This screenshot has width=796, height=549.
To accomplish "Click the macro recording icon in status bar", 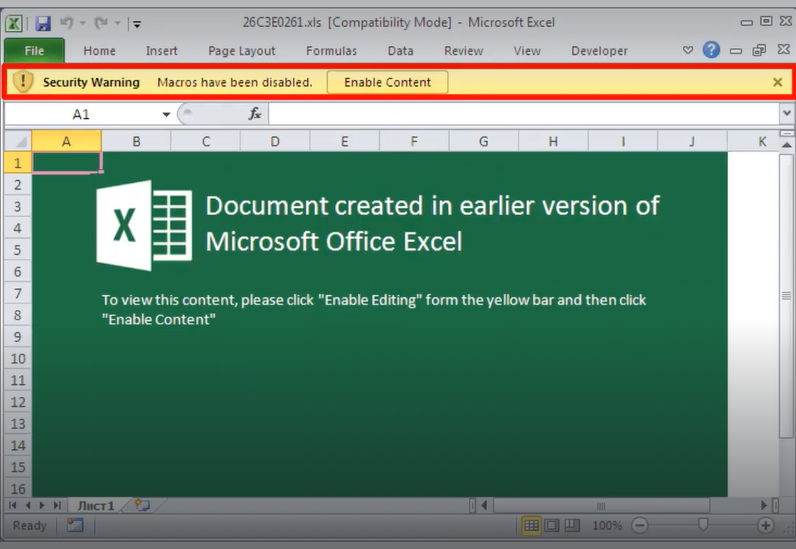I will (75, 525).
